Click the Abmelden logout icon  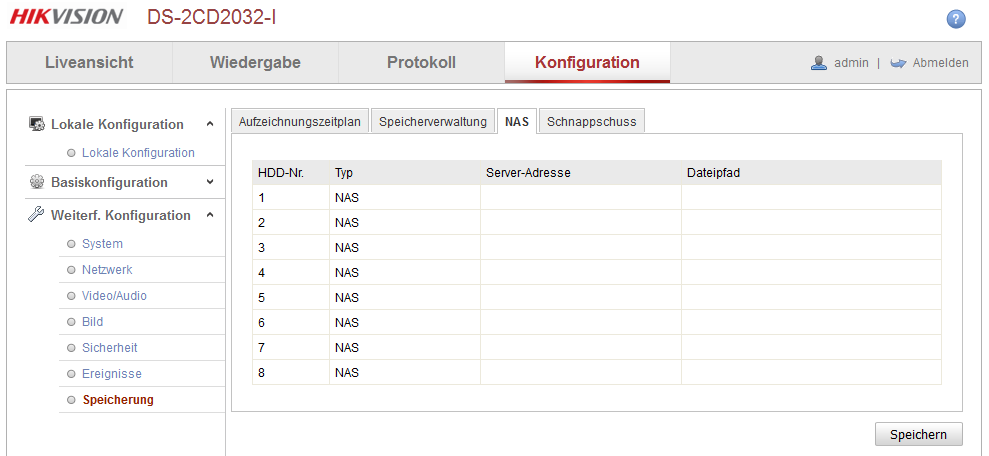coord(897,63)
